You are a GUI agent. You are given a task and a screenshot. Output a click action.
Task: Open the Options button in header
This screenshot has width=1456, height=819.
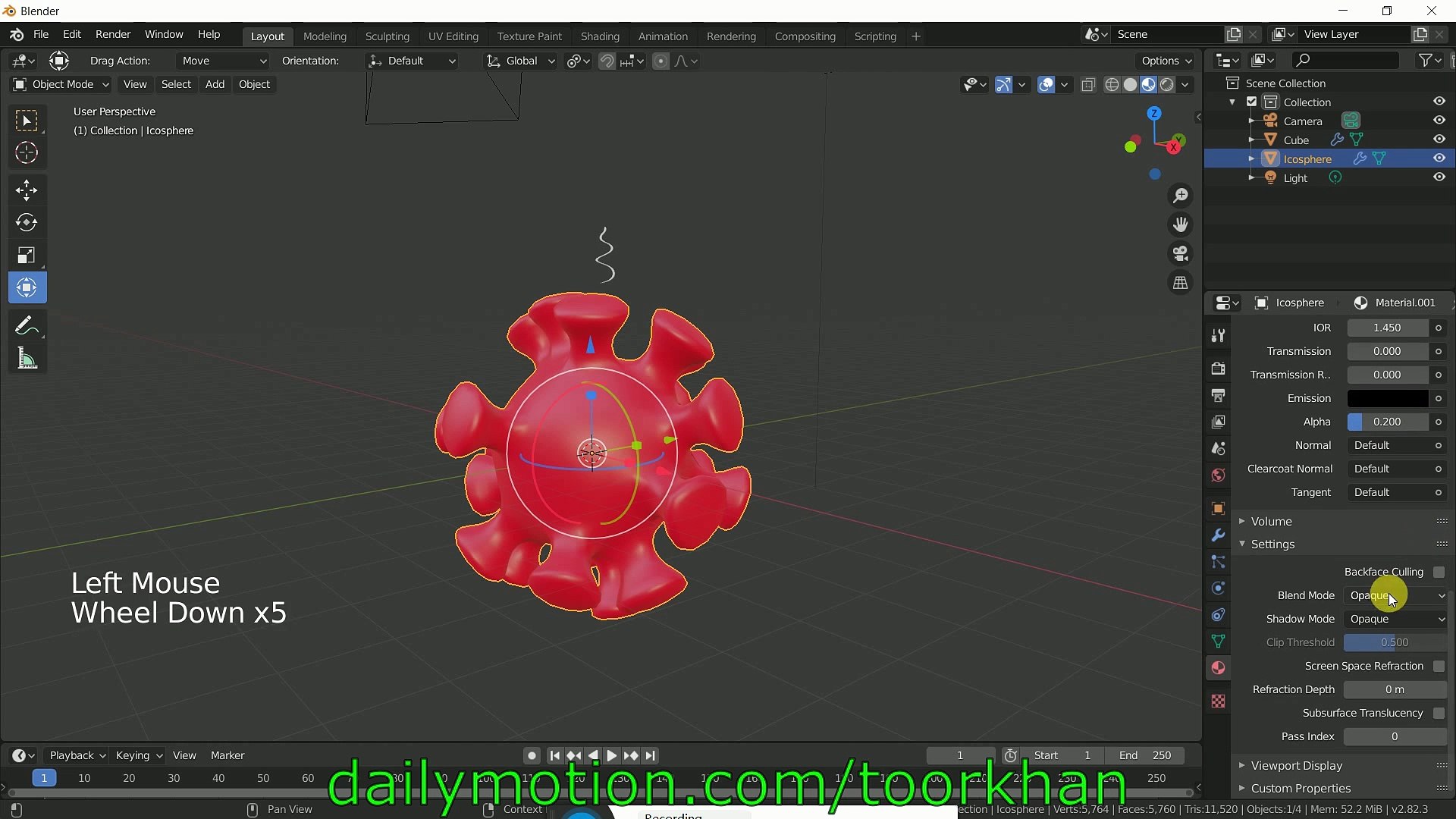coord(1166,61)
